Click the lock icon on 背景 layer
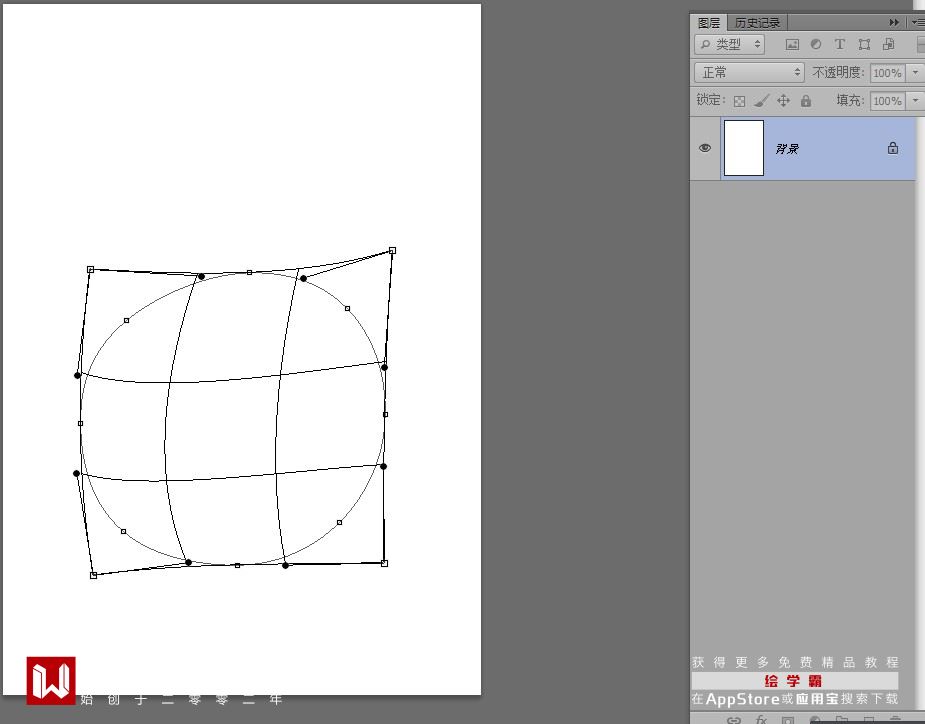925x724 pixels. click(893, 148)
